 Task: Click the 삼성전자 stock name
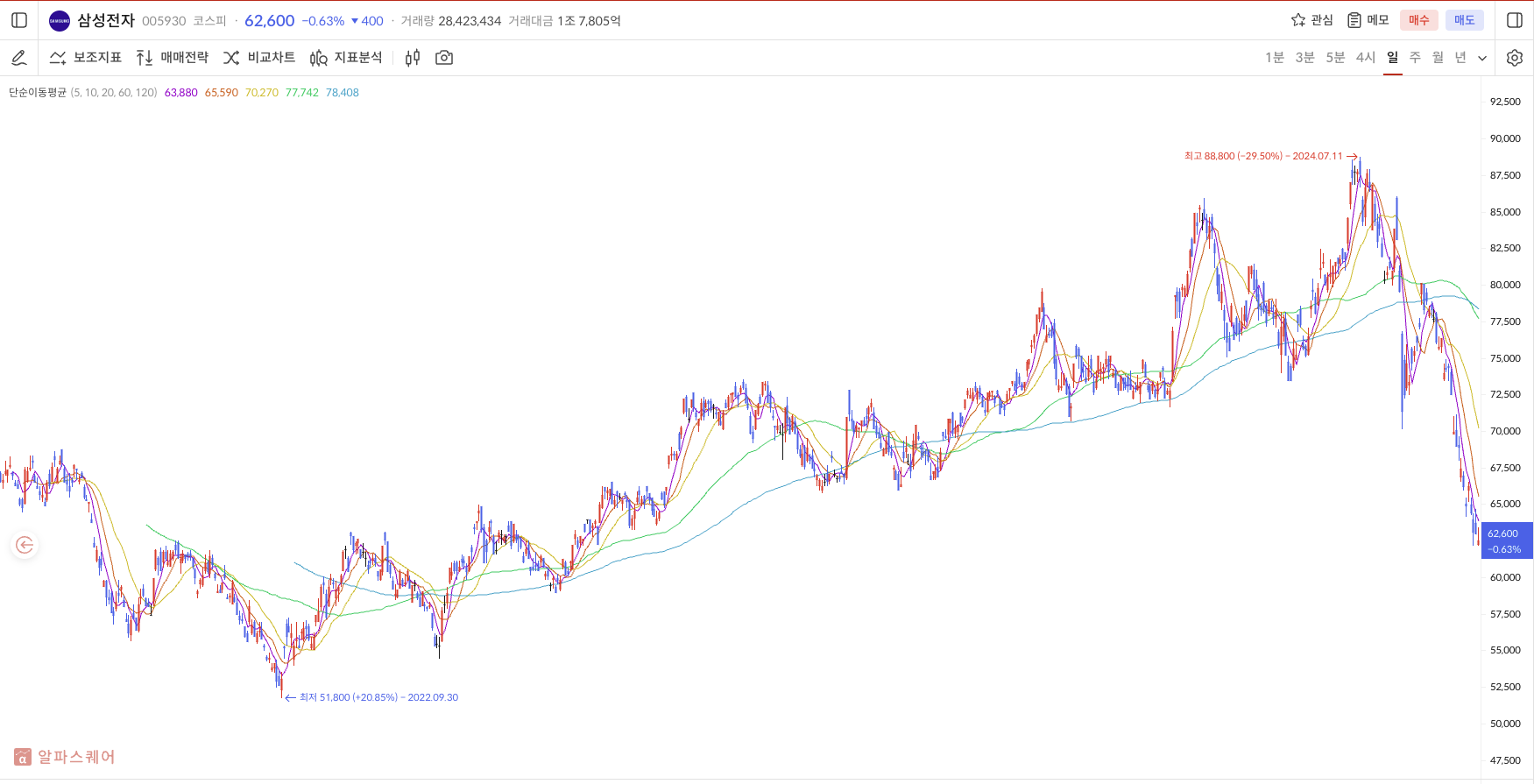tap(106, 20)
